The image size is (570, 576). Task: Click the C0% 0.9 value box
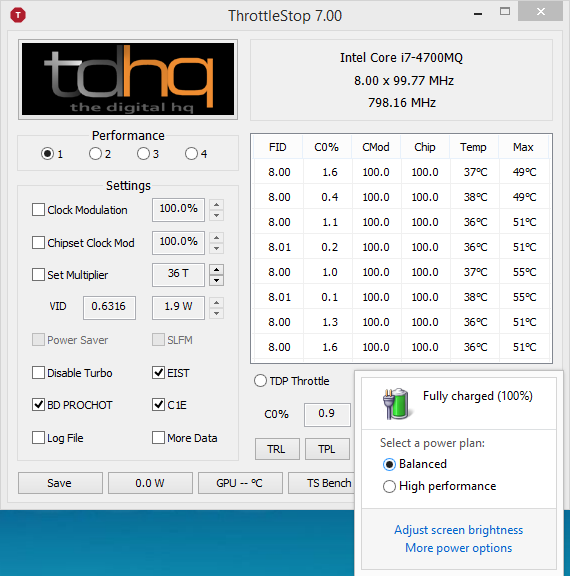(327, 415)
